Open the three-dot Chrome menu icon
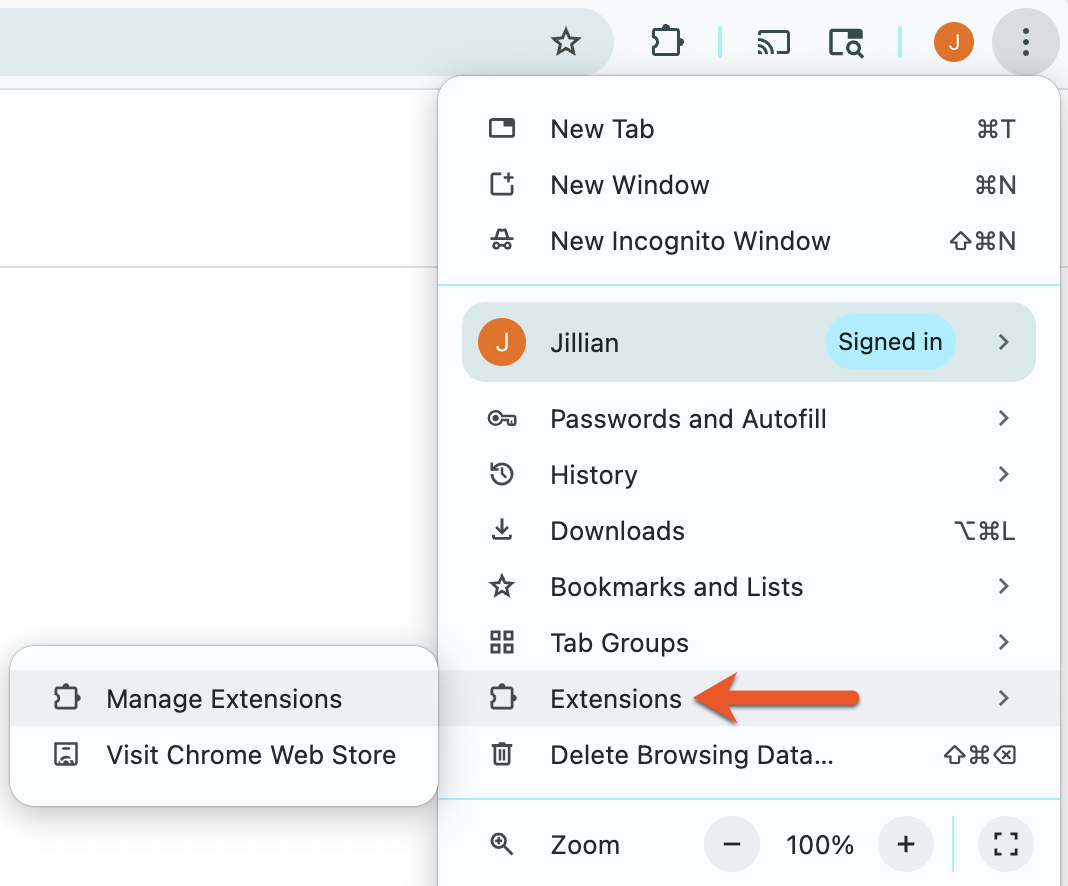 click(x=1026, y=42)
